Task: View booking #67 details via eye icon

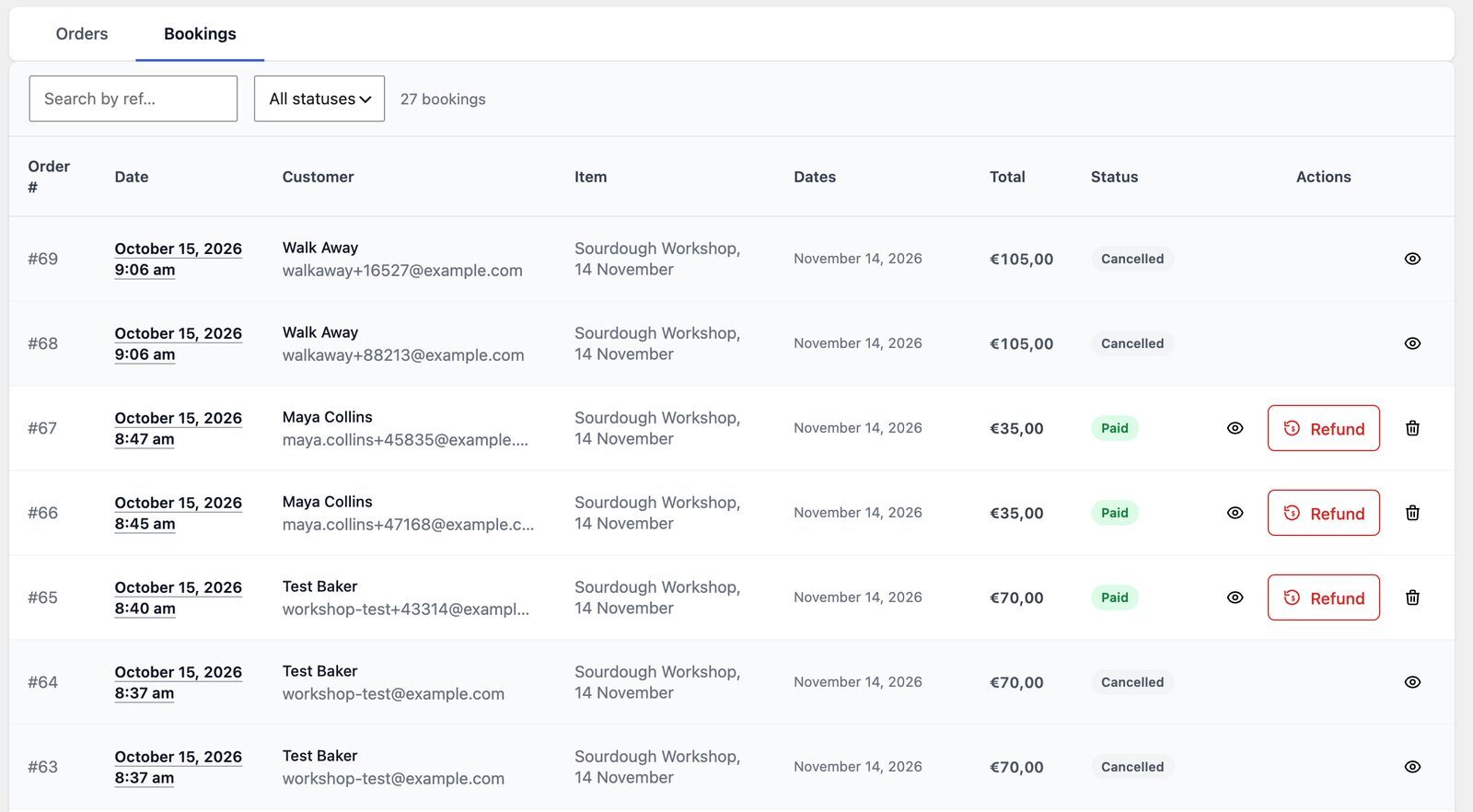Action: coord(1235,428)
